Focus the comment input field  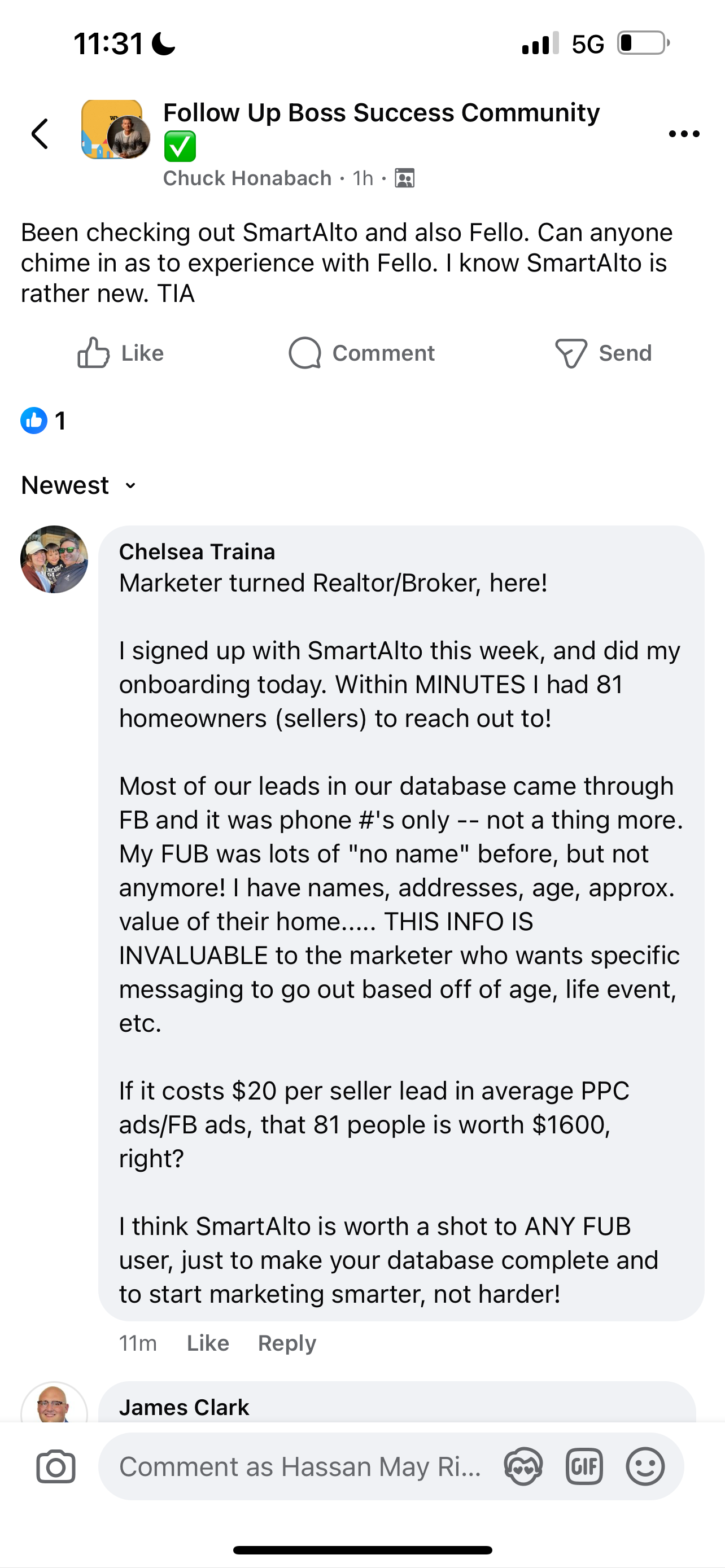point(299,1467)
